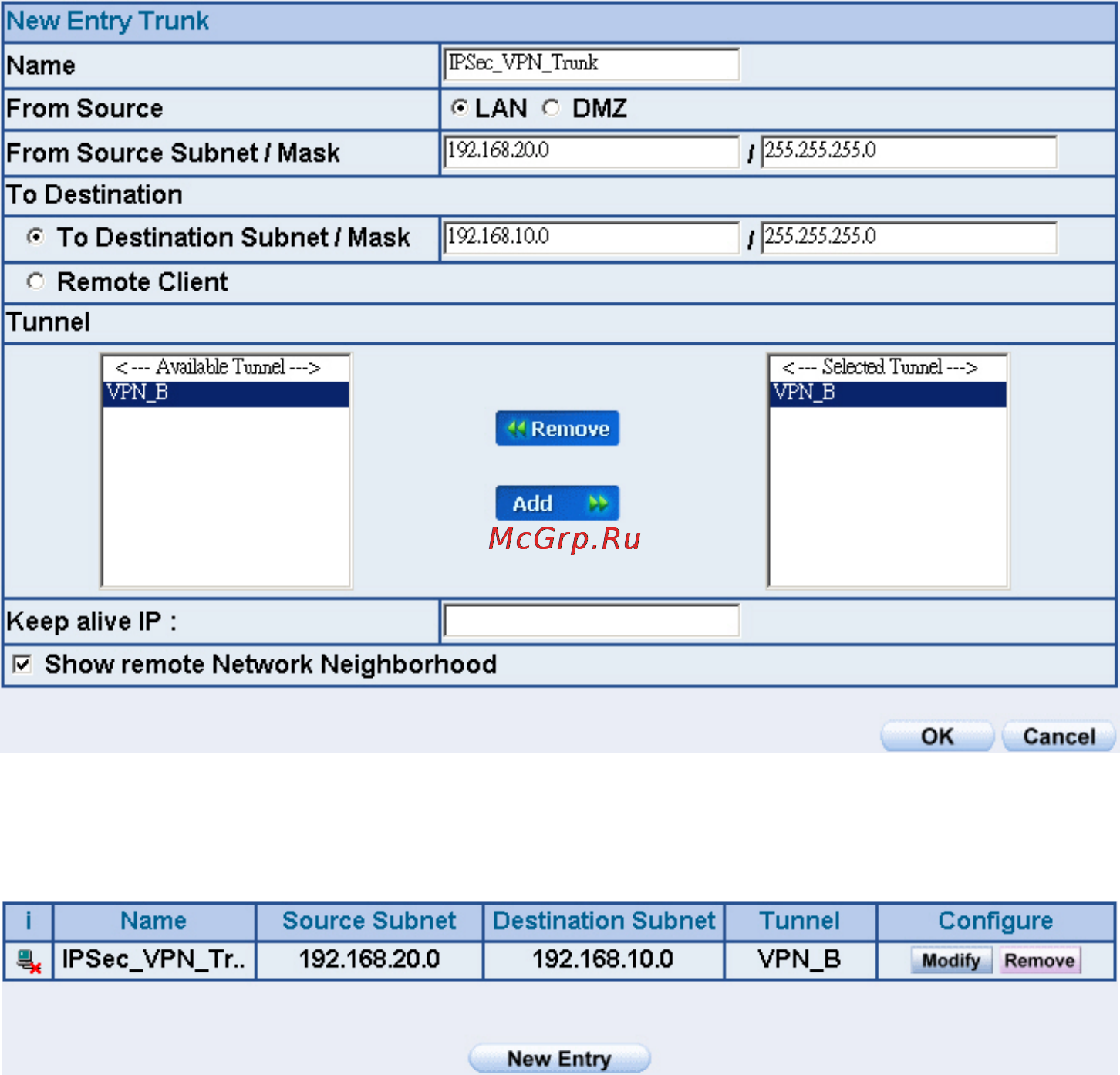1120x1075 pixels.
Task: Click the Available Tunnel list header
Action: point(226,368)
